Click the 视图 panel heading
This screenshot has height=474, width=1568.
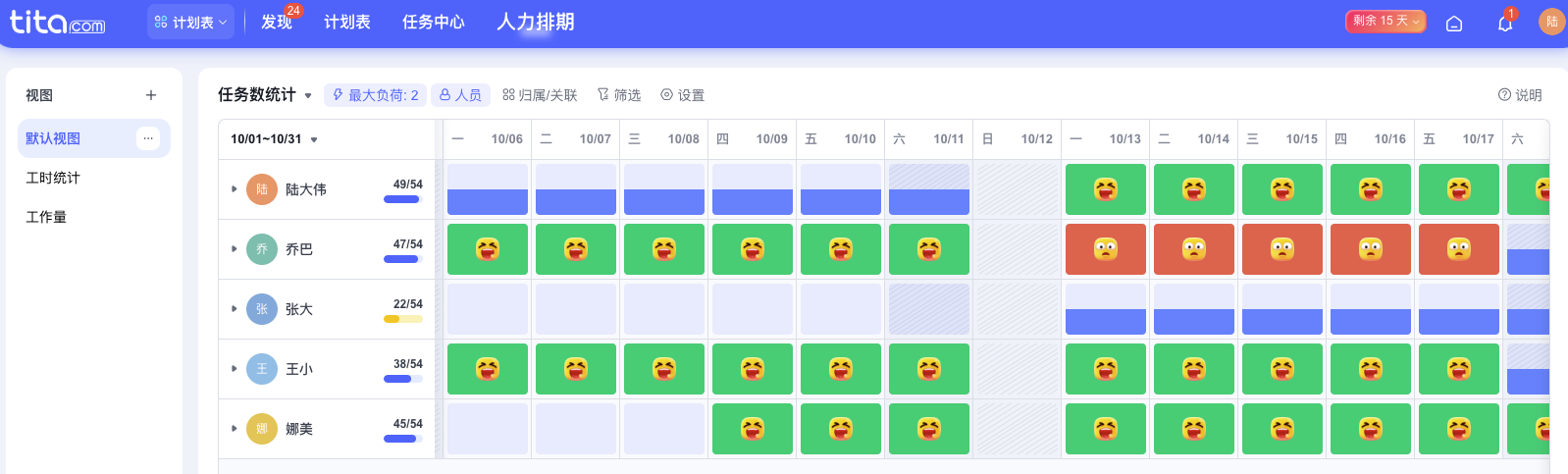pos(39,95)
